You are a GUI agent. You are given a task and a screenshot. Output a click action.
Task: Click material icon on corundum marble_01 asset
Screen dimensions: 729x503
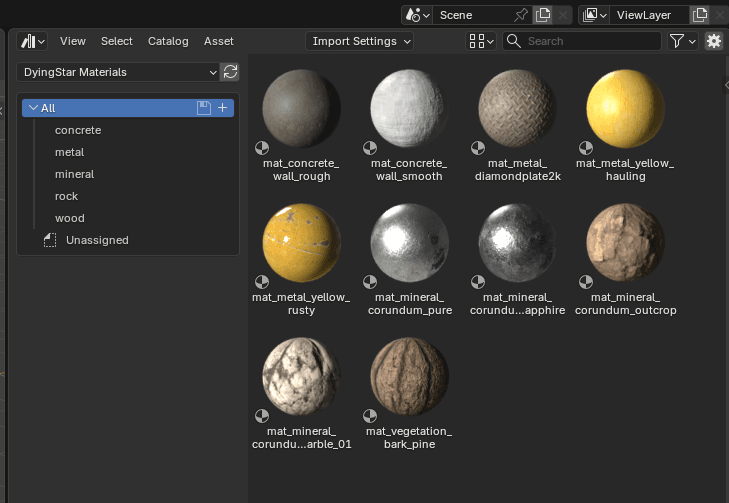tap(262, 416)
